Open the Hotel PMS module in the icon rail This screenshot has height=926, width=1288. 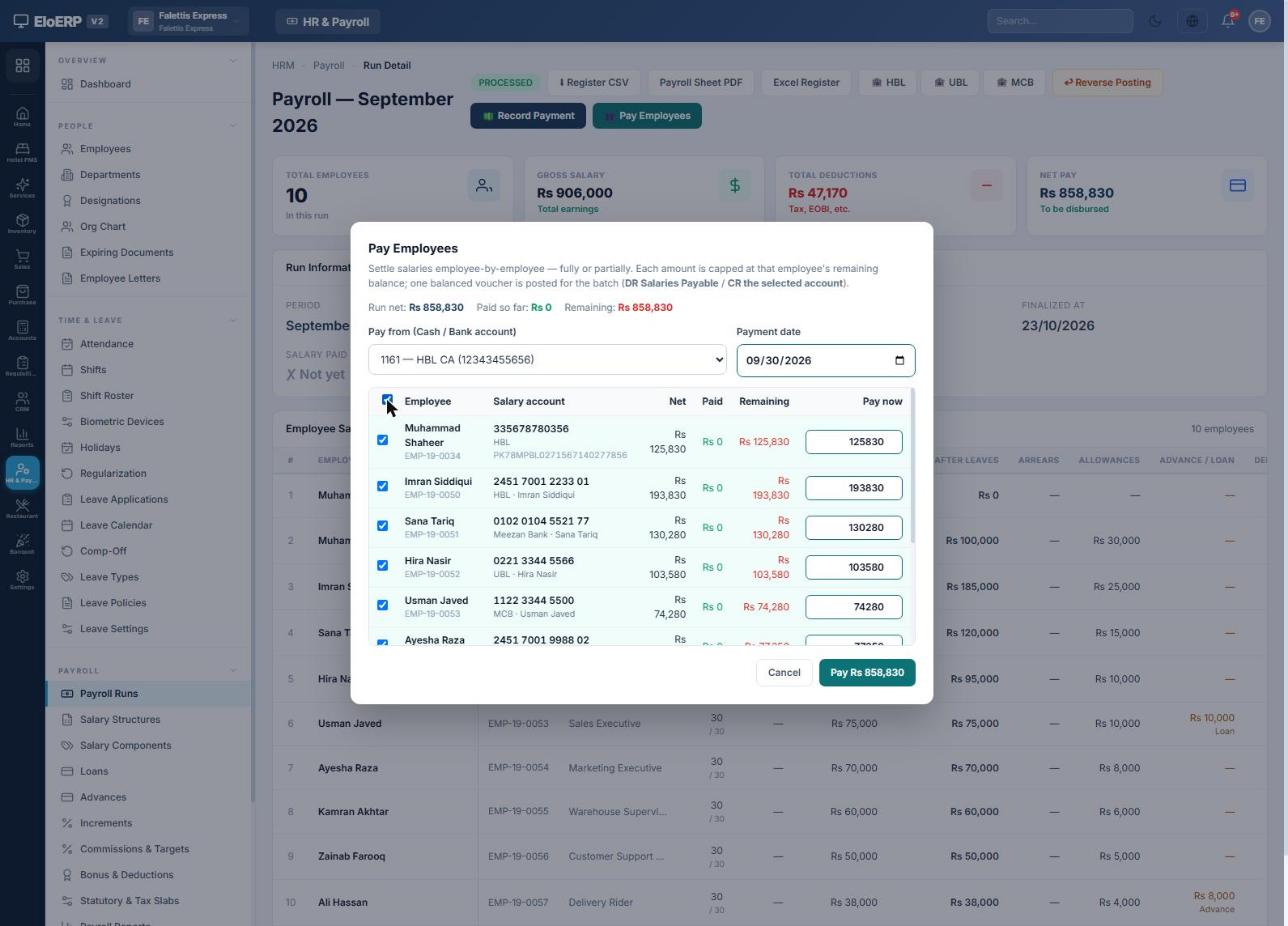pyautogui.click(x=22, y=152)
